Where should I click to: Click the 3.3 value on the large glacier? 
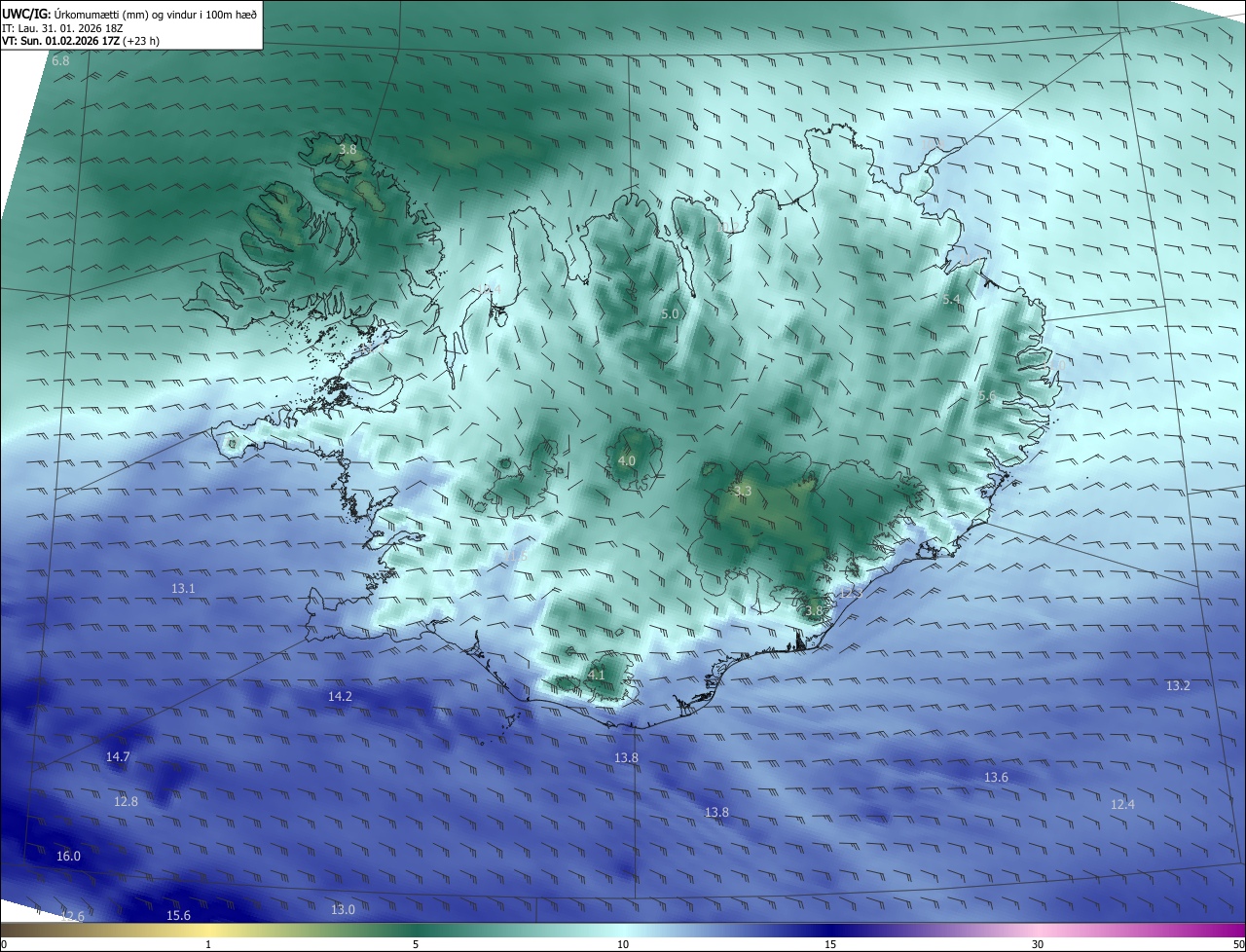point(743,492)
